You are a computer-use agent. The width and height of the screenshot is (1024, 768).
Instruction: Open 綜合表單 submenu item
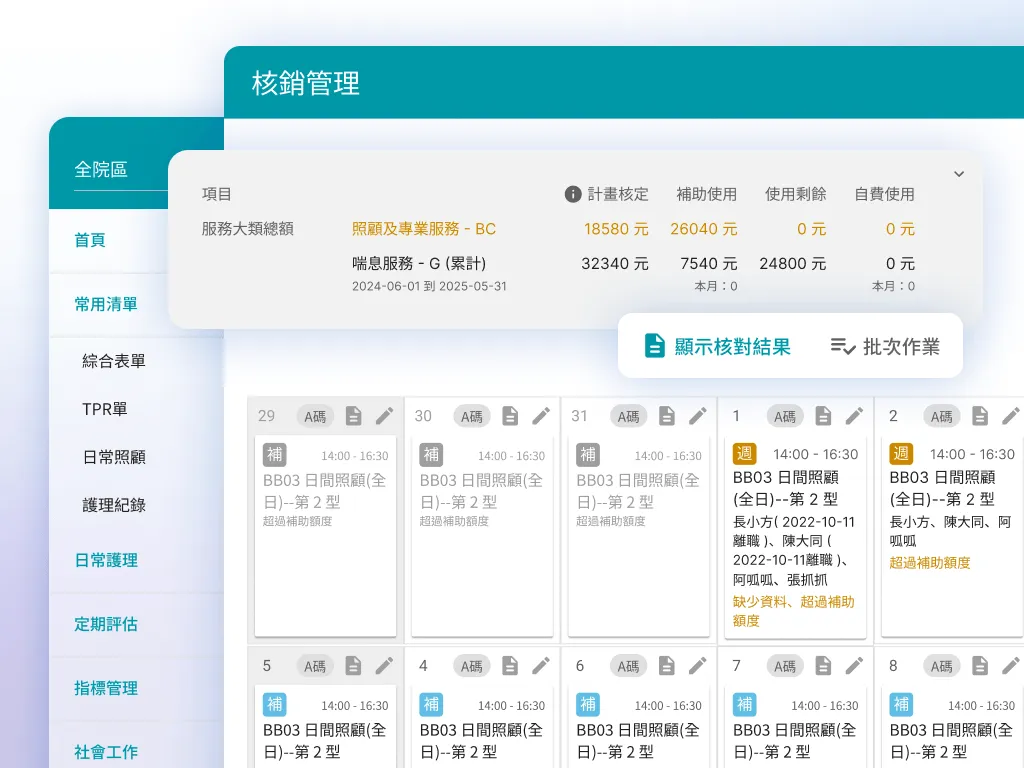114,361
